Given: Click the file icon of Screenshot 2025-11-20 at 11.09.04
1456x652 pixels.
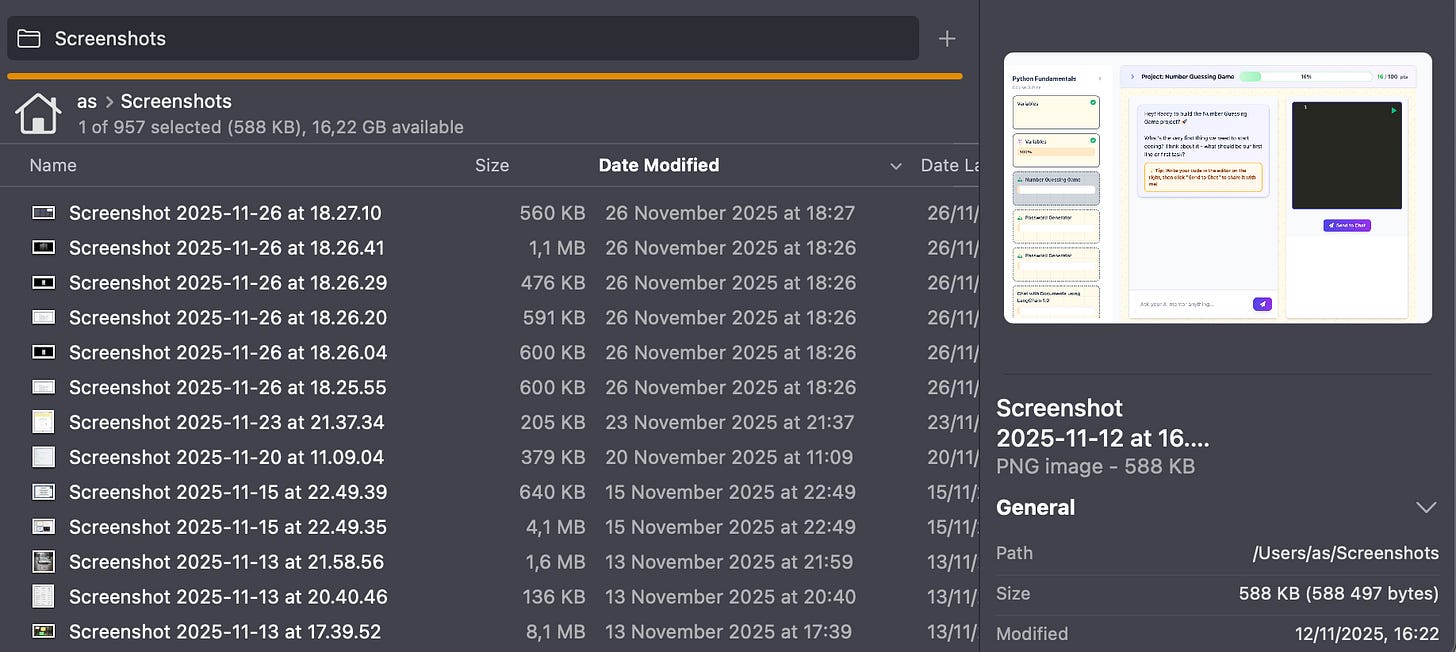Looking at the screenshot, I should point(43,457).
